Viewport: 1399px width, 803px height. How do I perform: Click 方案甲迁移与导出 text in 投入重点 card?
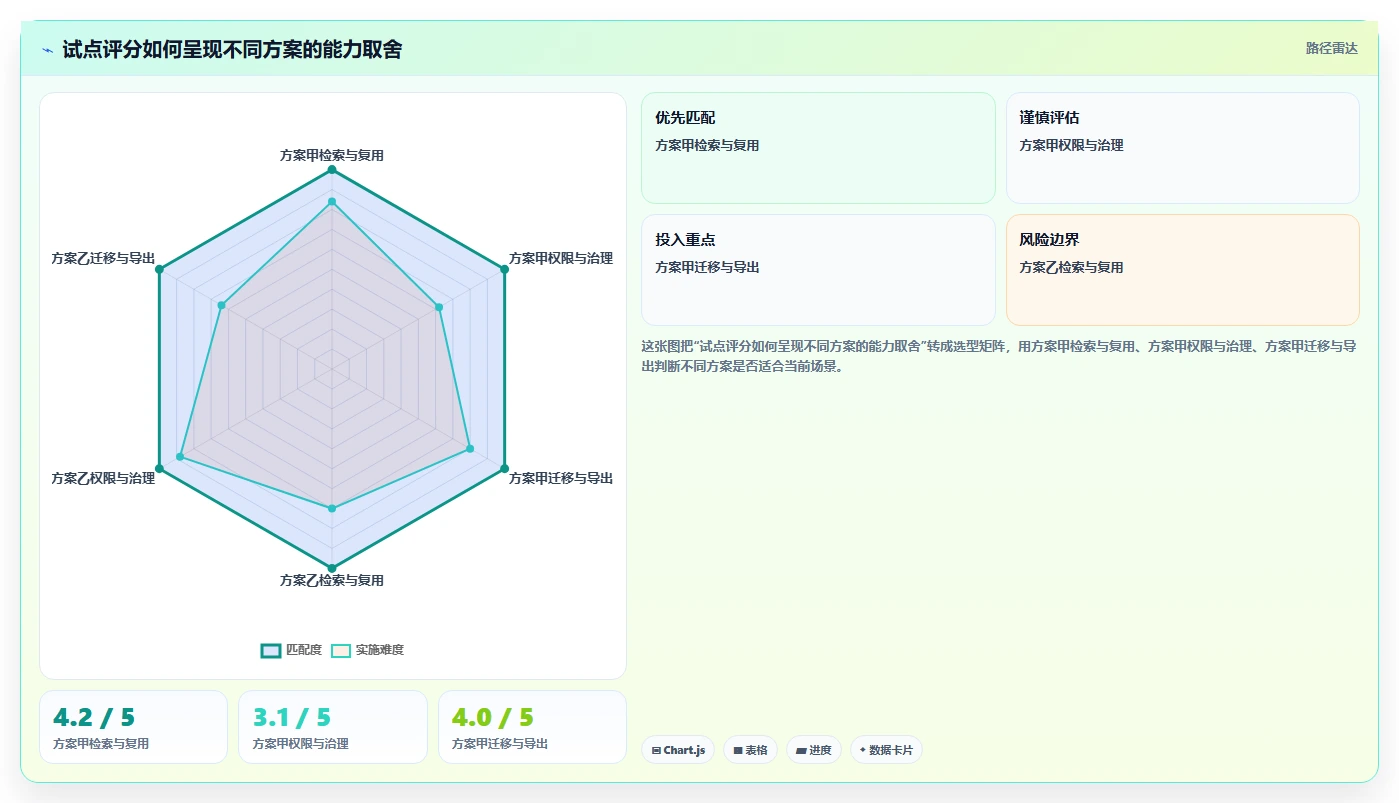pos(707,267)
